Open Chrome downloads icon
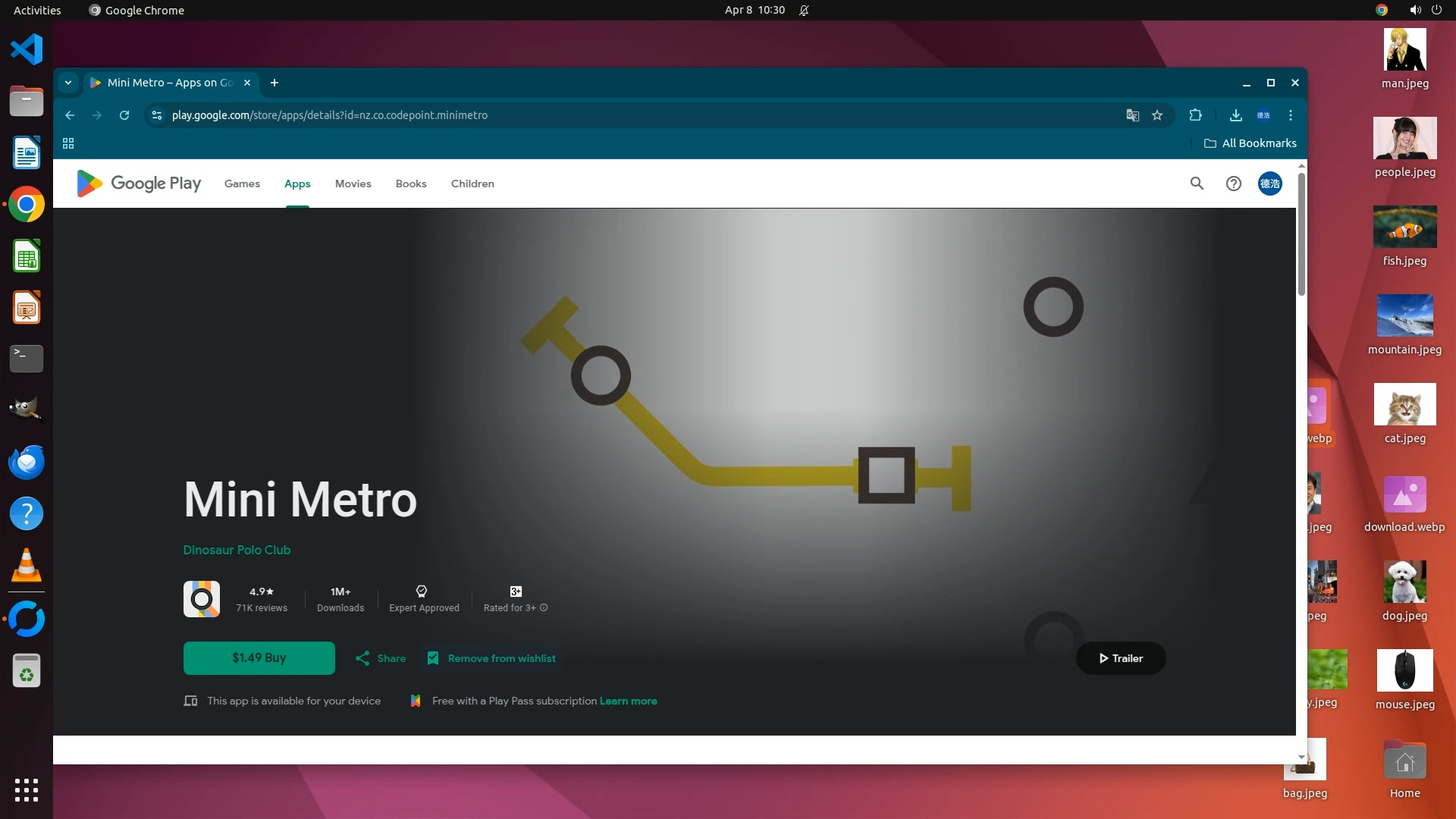The height and width of the screenshot is (819, 1456). coord(1235,115)
